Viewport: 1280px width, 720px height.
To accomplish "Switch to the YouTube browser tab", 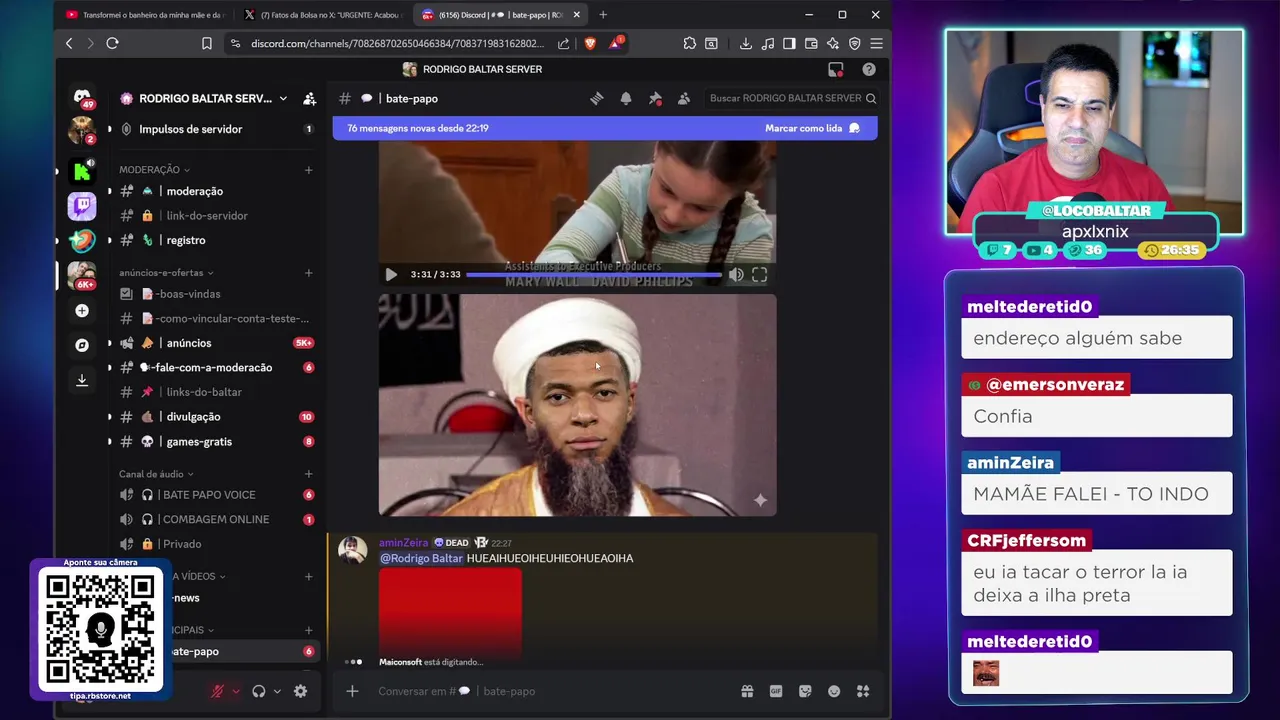I will click(145, 15).
